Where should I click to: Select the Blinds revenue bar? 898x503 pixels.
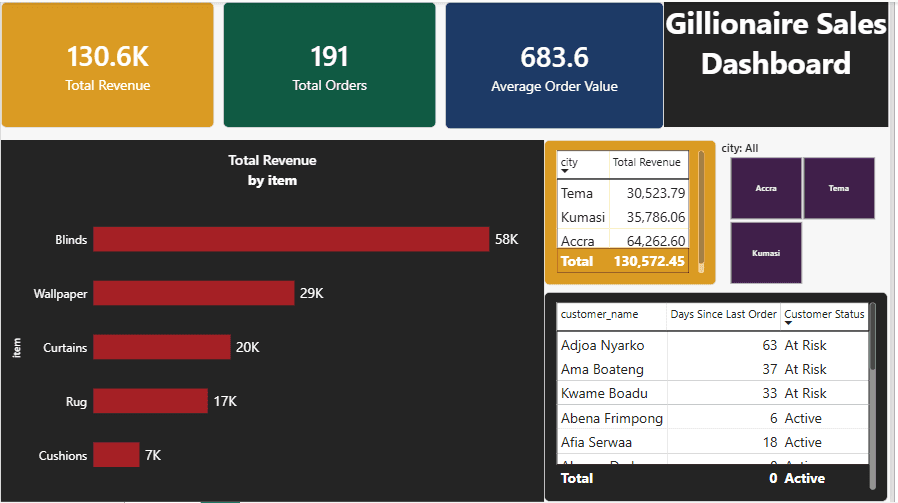tap(291, 239)
